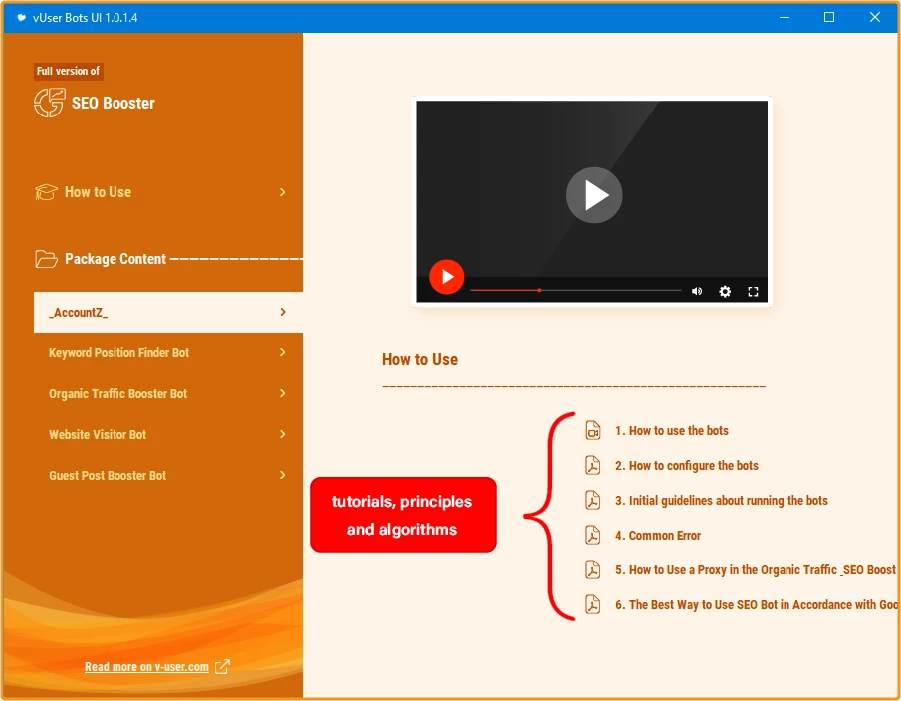The height and width of the screenshot is (701, 901).
Task: Select Organic Traffic Booster Bot item
Action: point(168,394)
